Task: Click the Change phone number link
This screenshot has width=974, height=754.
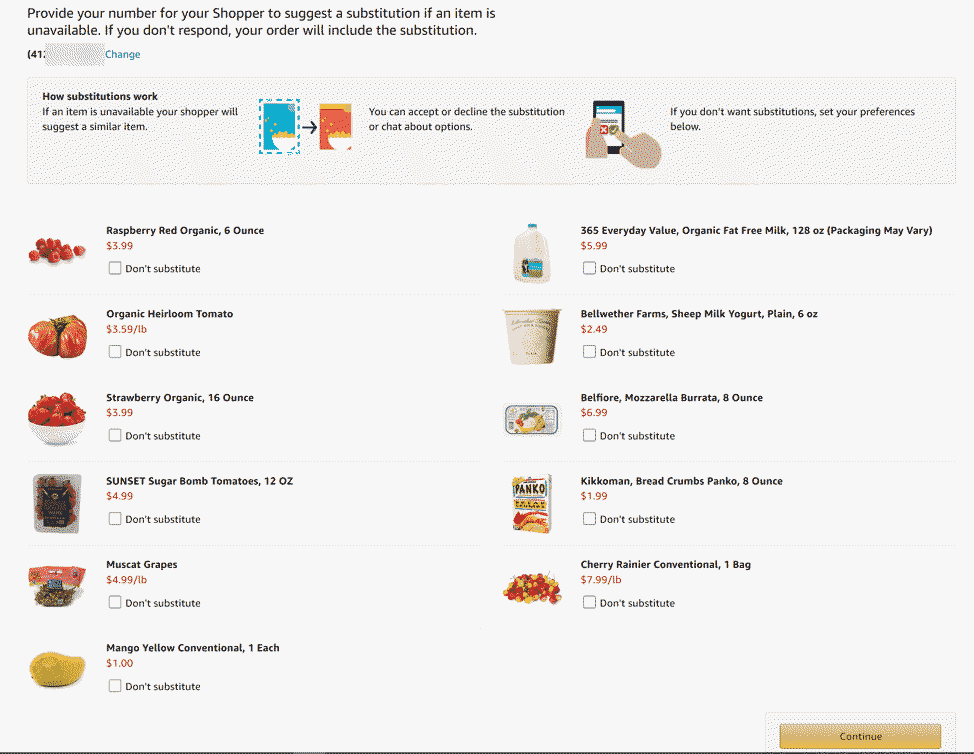Action: pyautogui.click(x=123, y=55)
